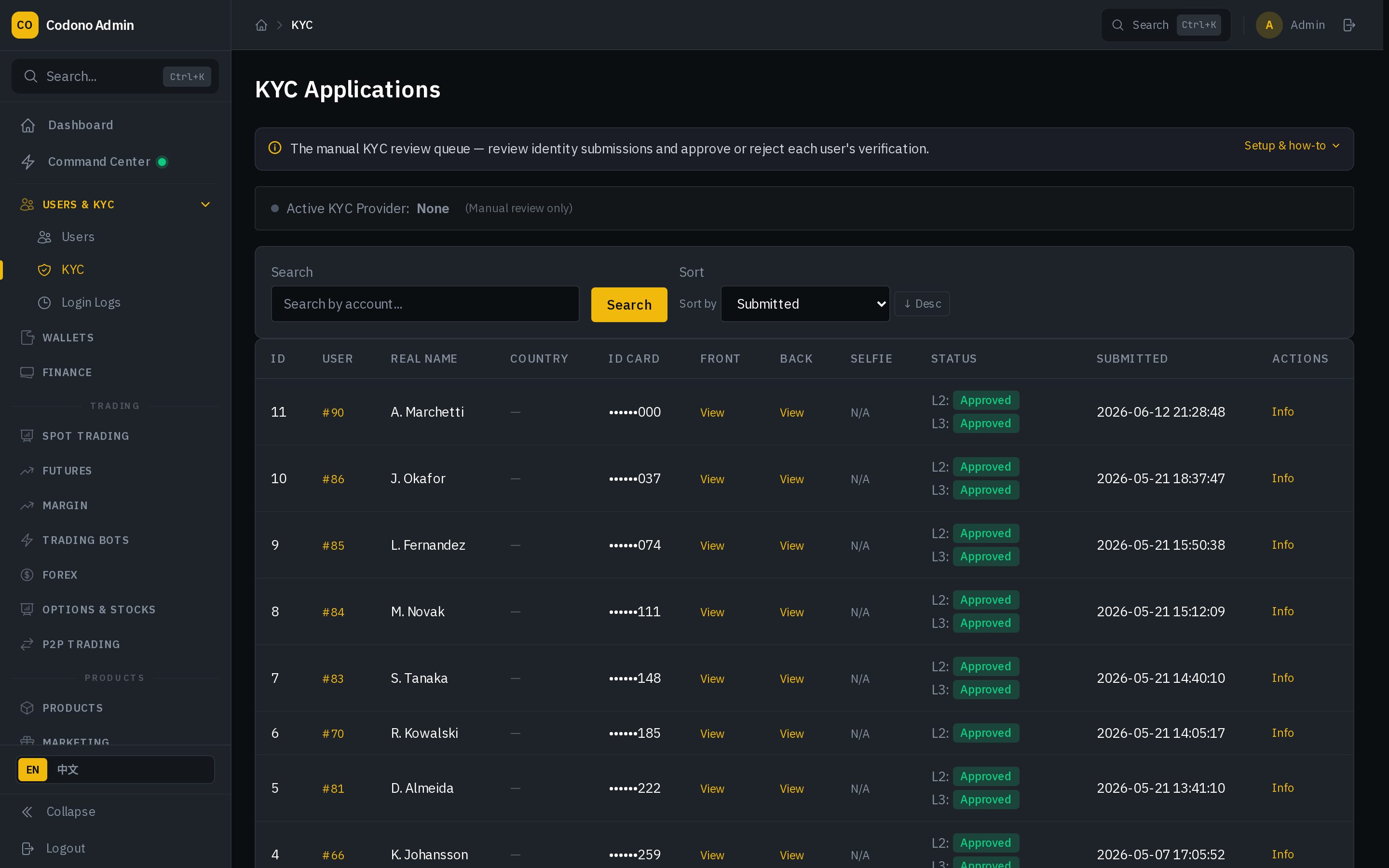This screenshot has height=868, width=1389.
Task: Click the Codono Admin CO logo
Action: 25,25
